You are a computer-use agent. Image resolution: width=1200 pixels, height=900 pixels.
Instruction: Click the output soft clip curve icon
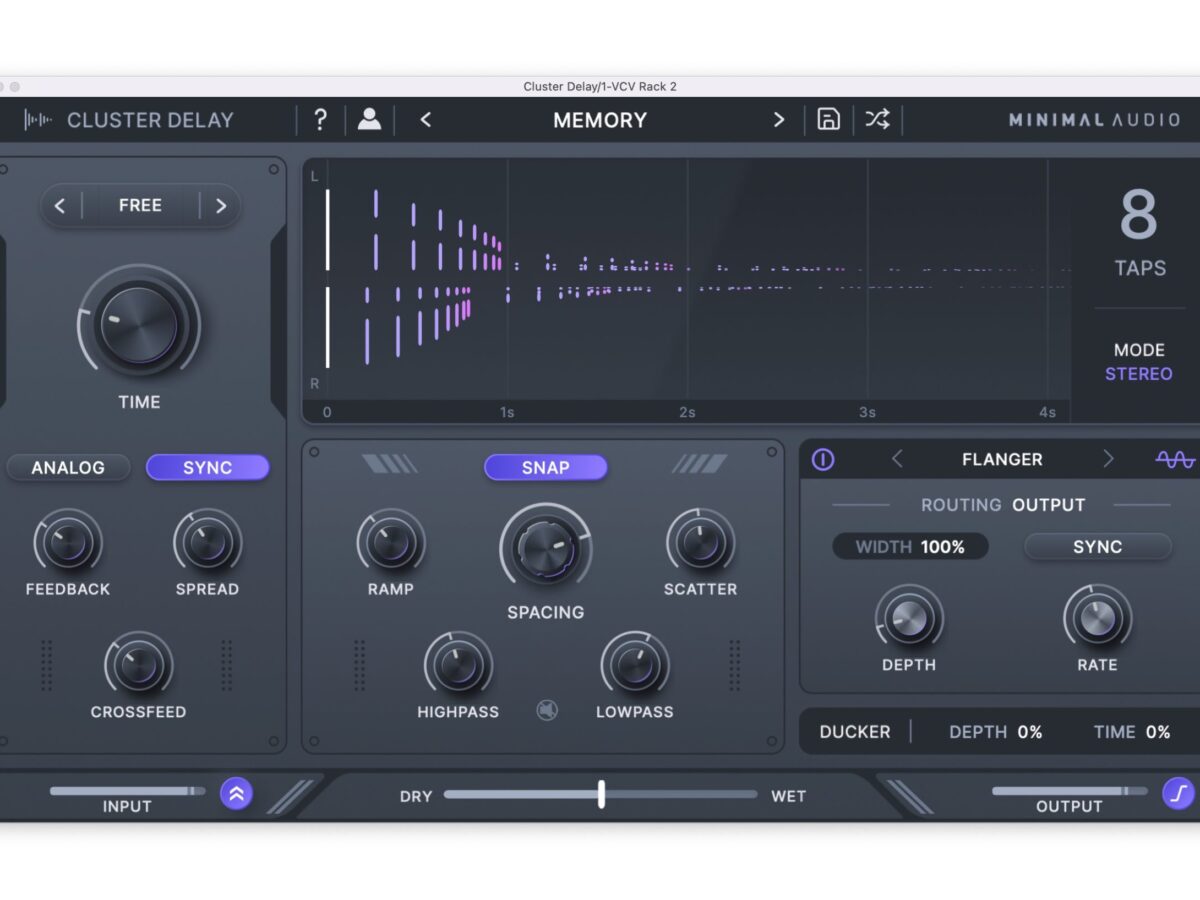(1178, 794)
